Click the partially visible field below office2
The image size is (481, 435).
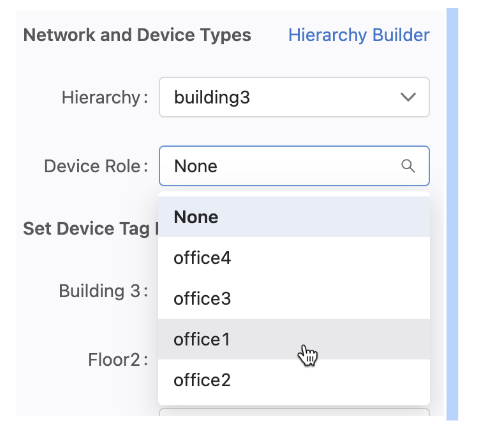(294, 412)
